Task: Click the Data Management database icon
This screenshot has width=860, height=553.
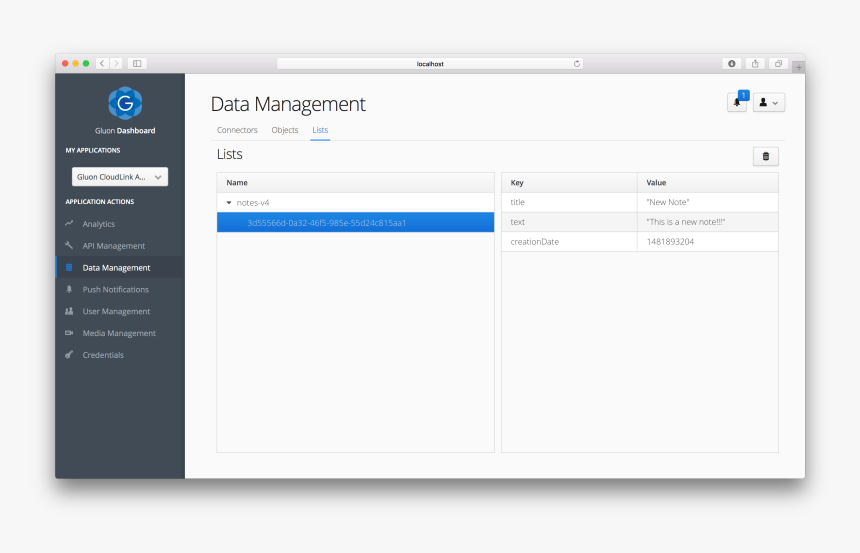Action: (x=69, y=267)
